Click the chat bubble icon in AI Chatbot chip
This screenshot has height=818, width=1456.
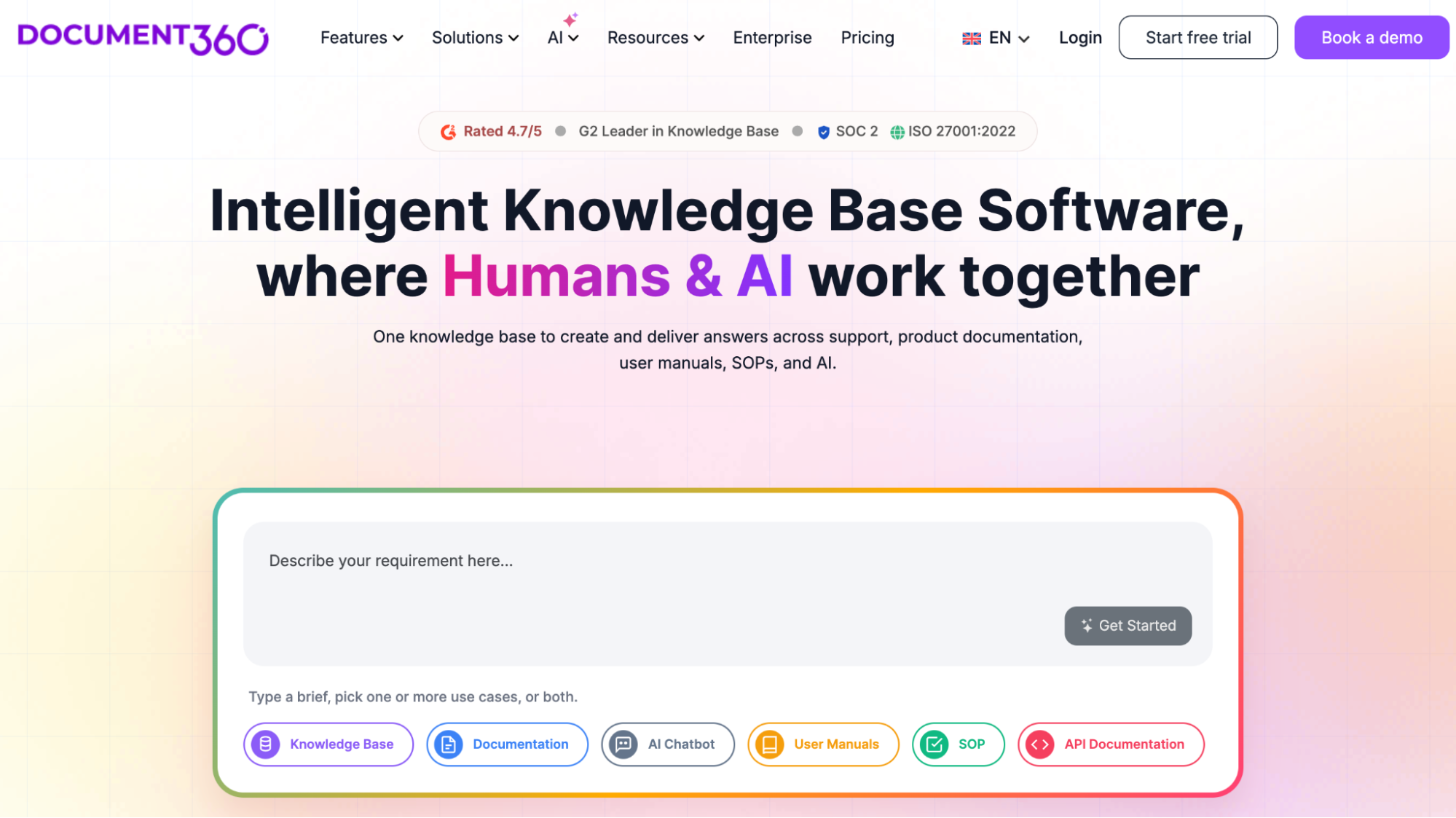(x=623, y=744)
